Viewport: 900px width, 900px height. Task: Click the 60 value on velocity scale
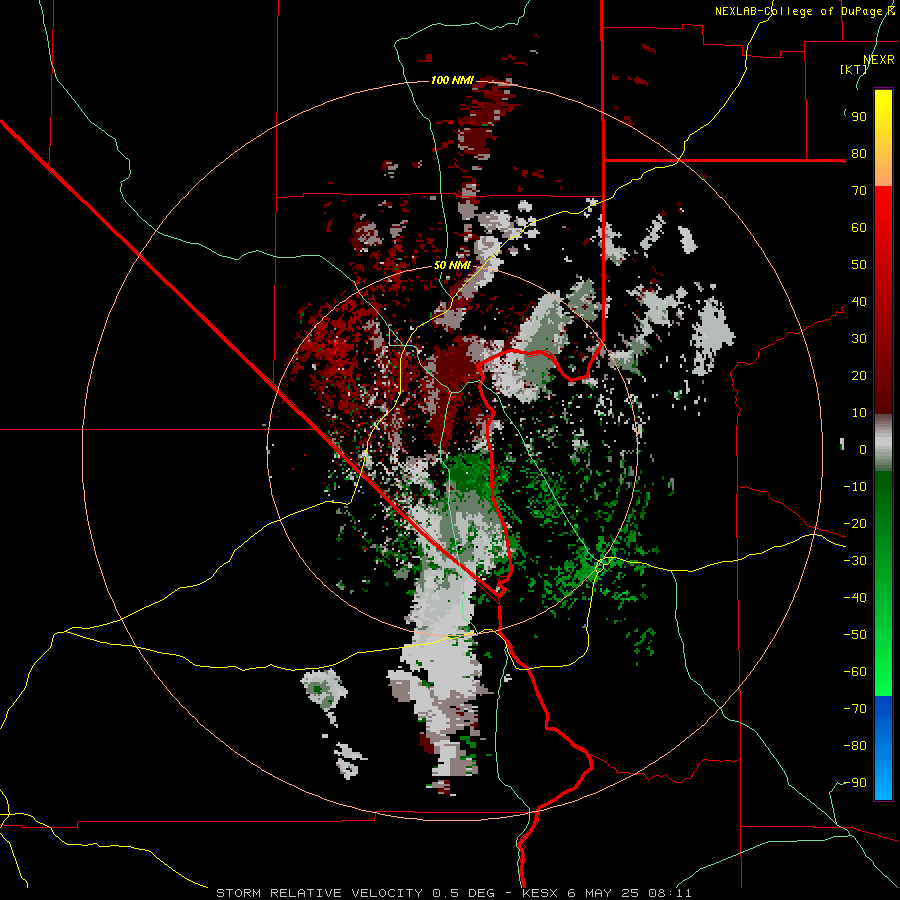click(859, 228)
